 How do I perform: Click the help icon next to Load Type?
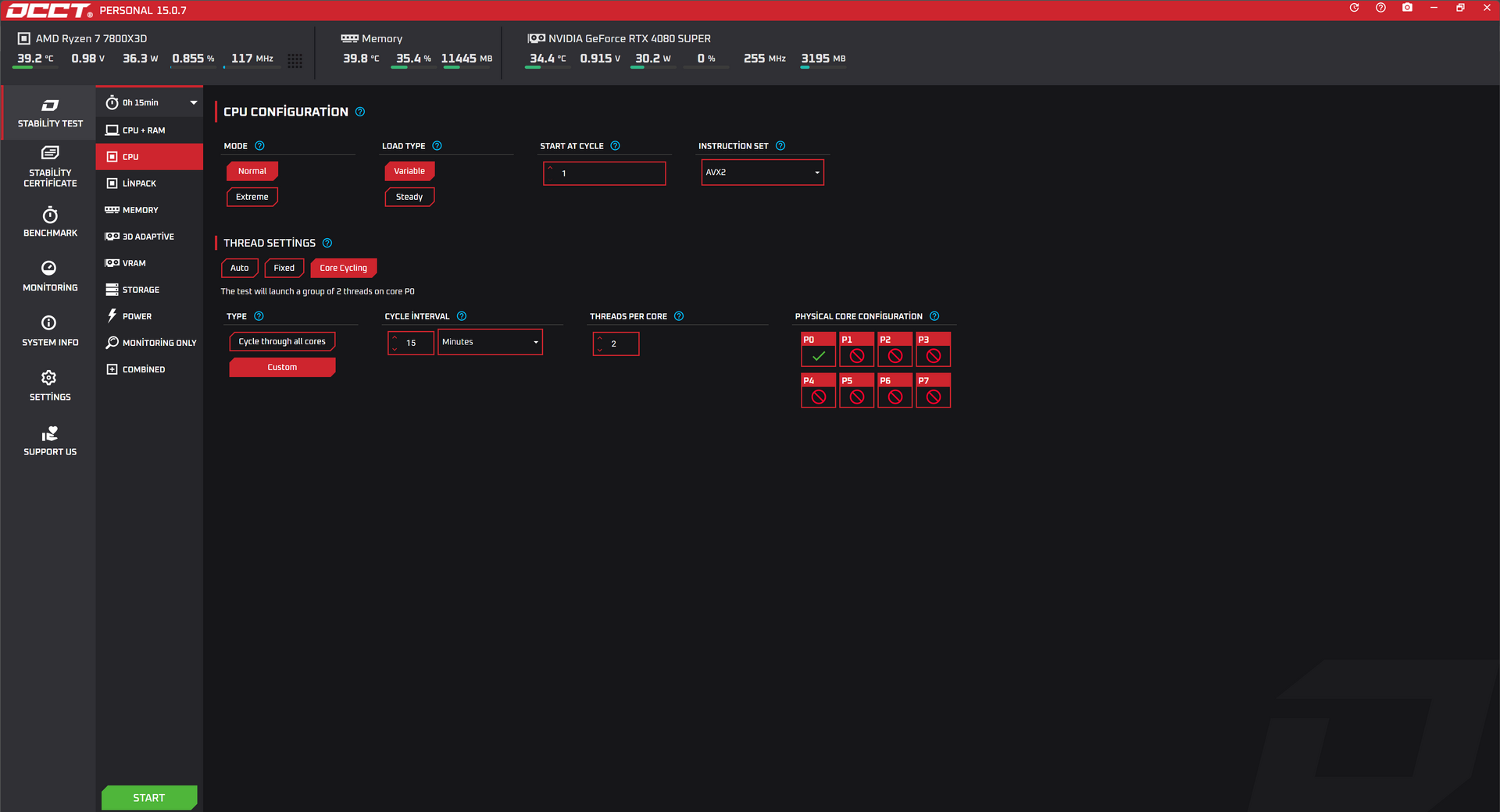(437, 146)
